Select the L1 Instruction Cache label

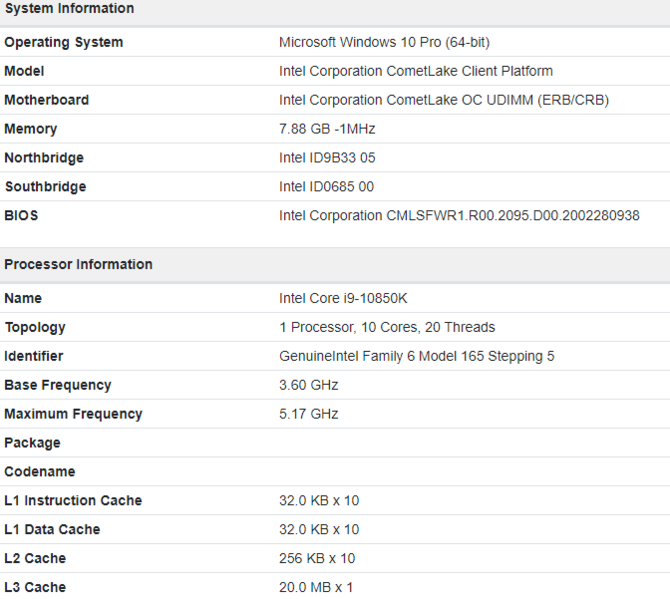click(x=73, y=500)
